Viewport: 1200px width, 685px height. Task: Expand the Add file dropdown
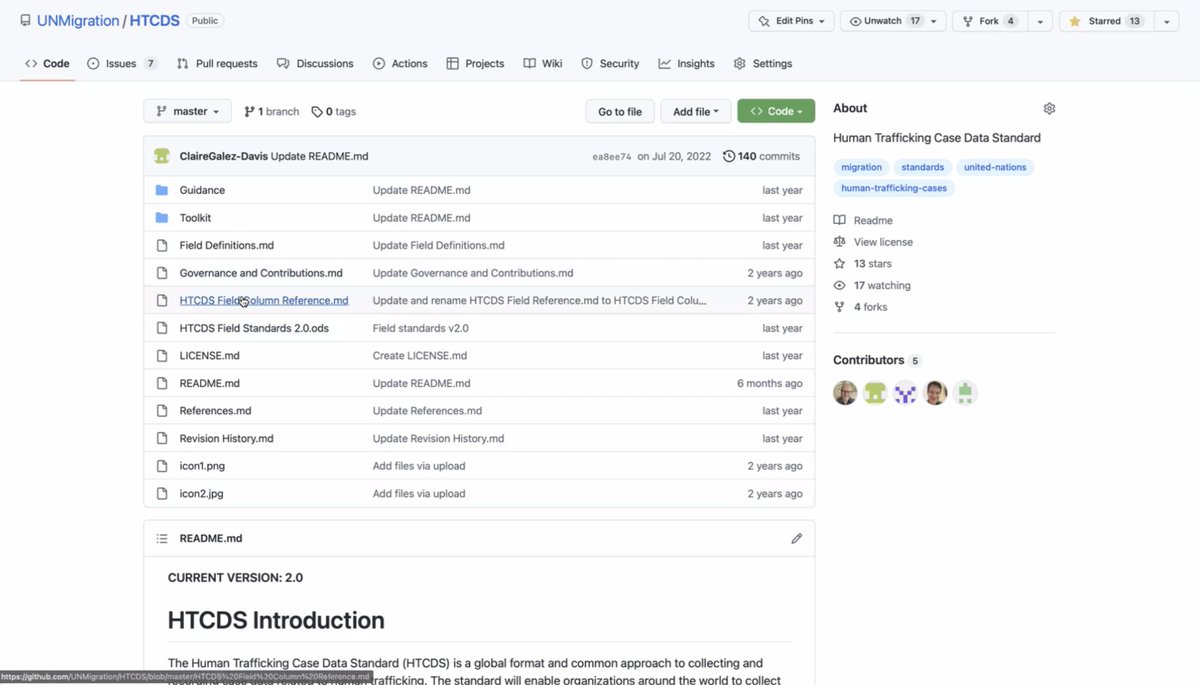[x=696, y=111]
